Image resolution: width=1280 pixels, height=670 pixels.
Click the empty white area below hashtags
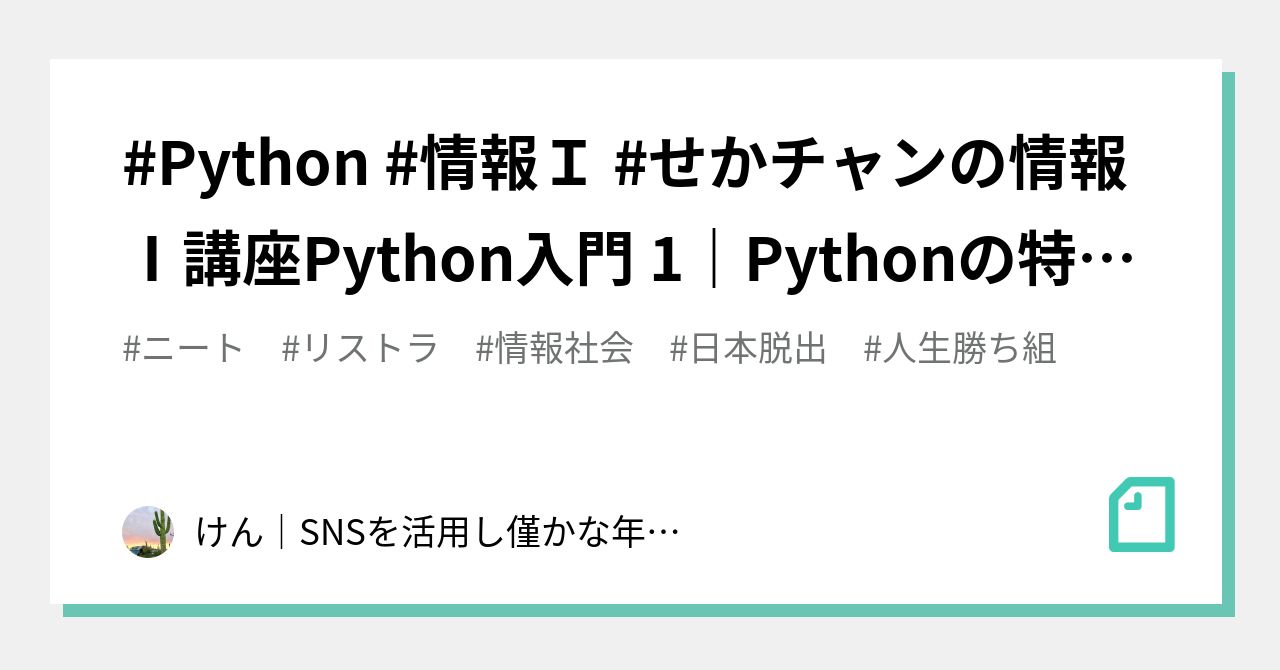click(x=640, y=430)
